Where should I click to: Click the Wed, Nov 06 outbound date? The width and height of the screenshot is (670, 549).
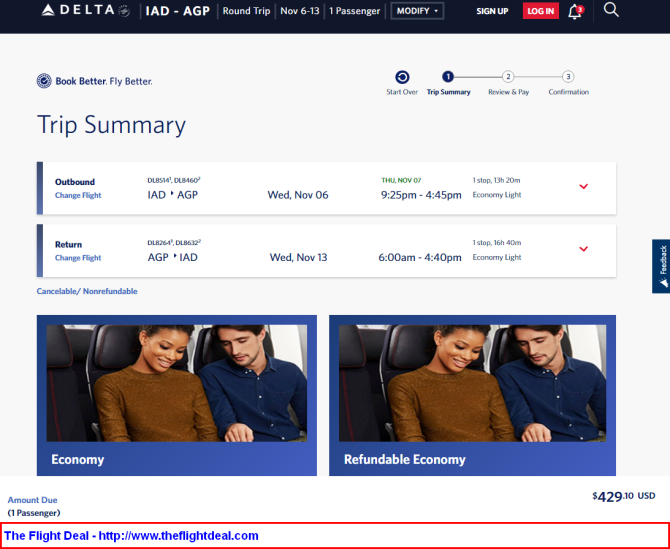pos(298,195)
